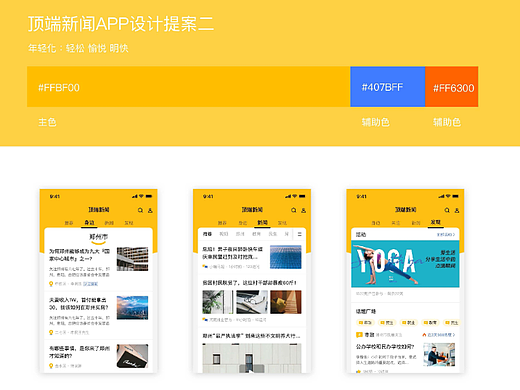The width and height of the screenshot is (520, 390).
Task: Click the 主色 label
Action: 47,122
